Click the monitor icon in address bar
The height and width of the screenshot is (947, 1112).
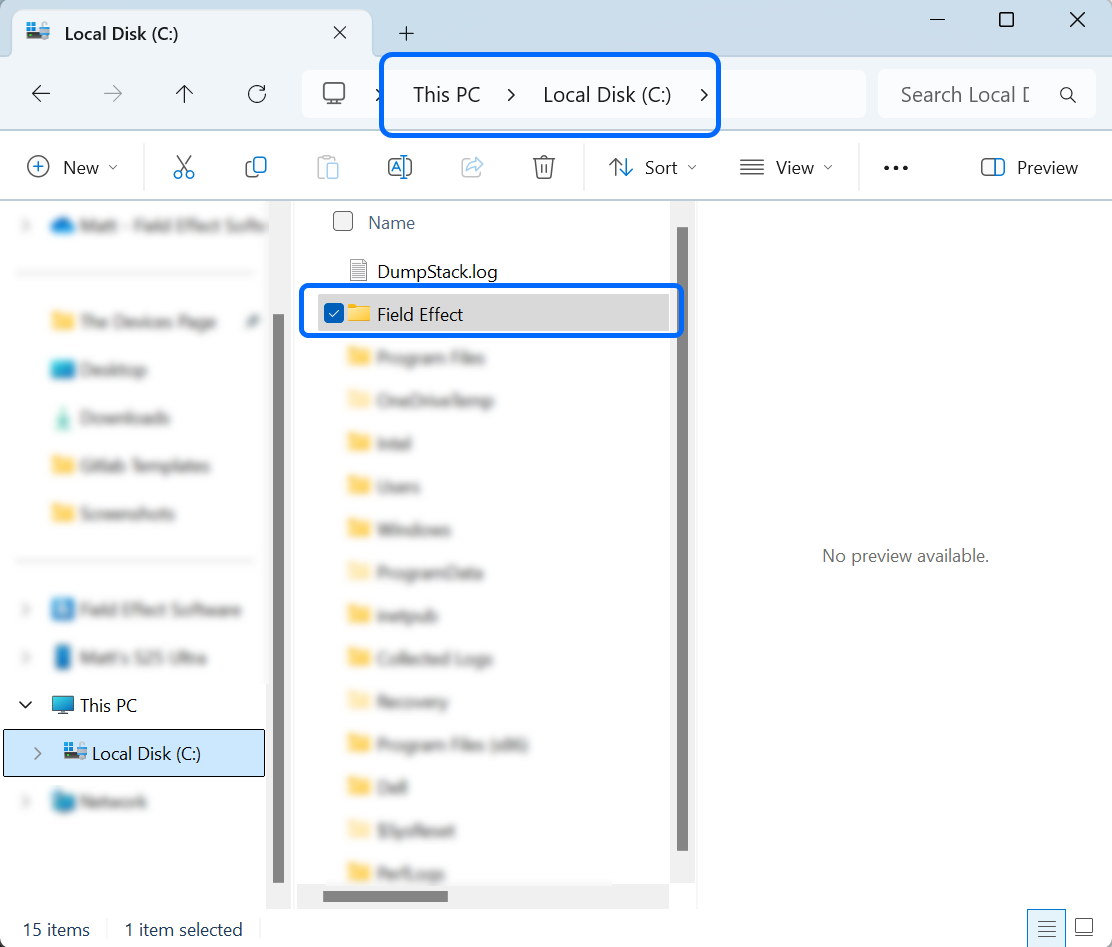tap(334, 94)
